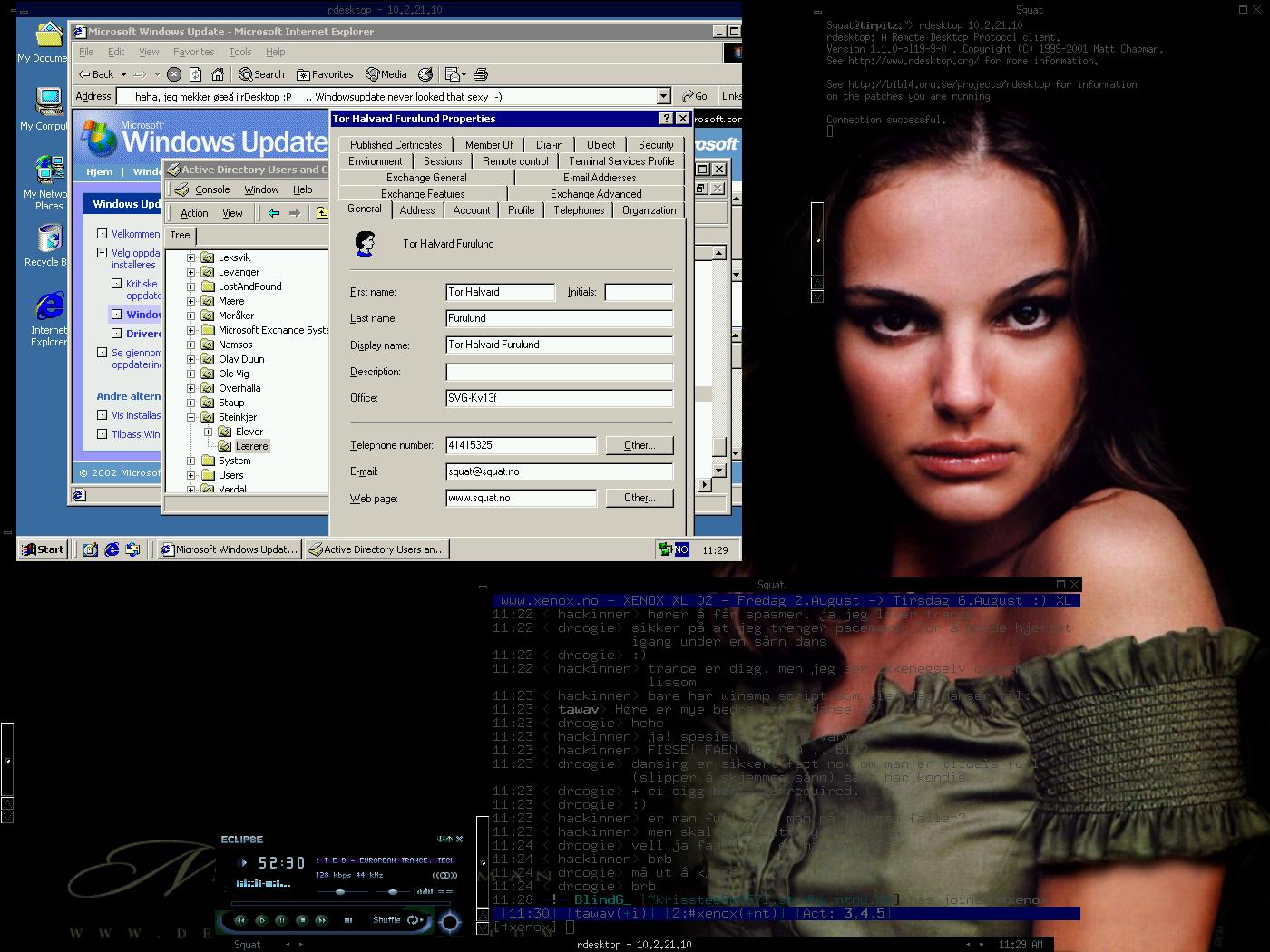
Task: Switch to the Account tab in Properties
Action: [472, 210]
